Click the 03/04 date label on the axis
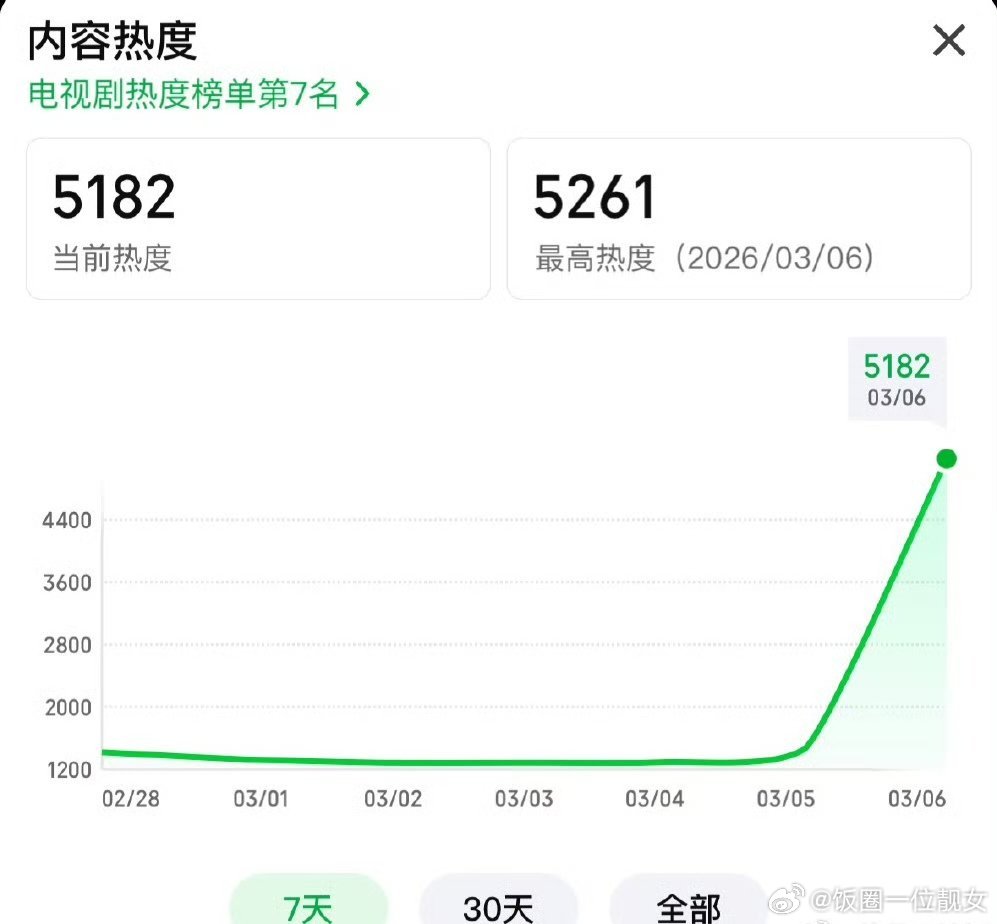This screenshot has height=924, width=997. [x=655, y=799]
